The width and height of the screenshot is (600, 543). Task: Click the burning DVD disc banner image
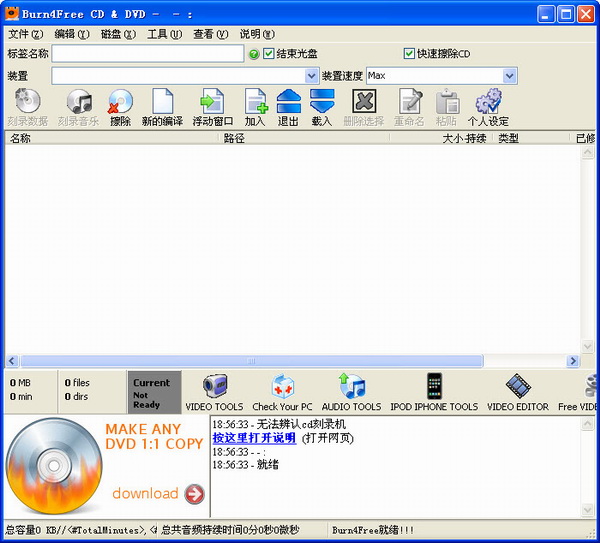coord(54,466)
